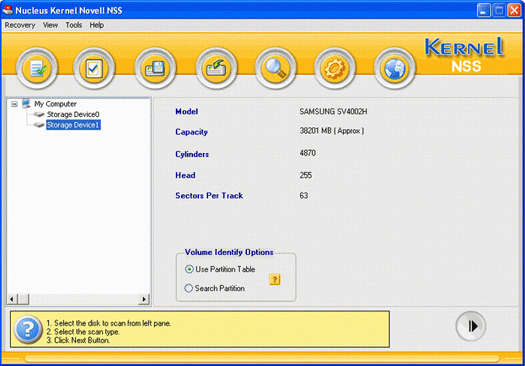Click the magnifying glass search icon
The height and width of the screenshot is (366, 525).
(276, 68)
